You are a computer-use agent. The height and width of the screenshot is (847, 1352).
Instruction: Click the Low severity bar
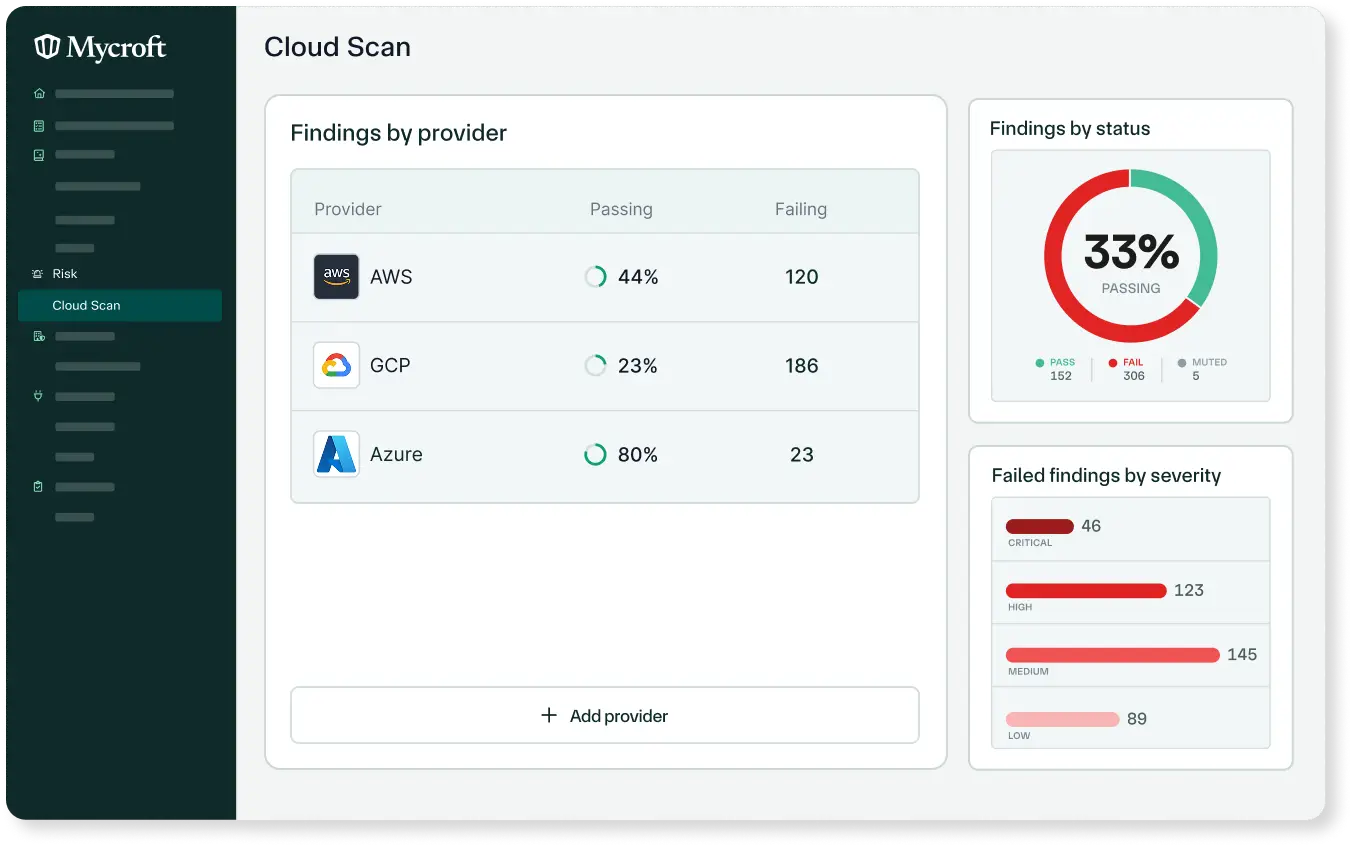(1062, 719)
